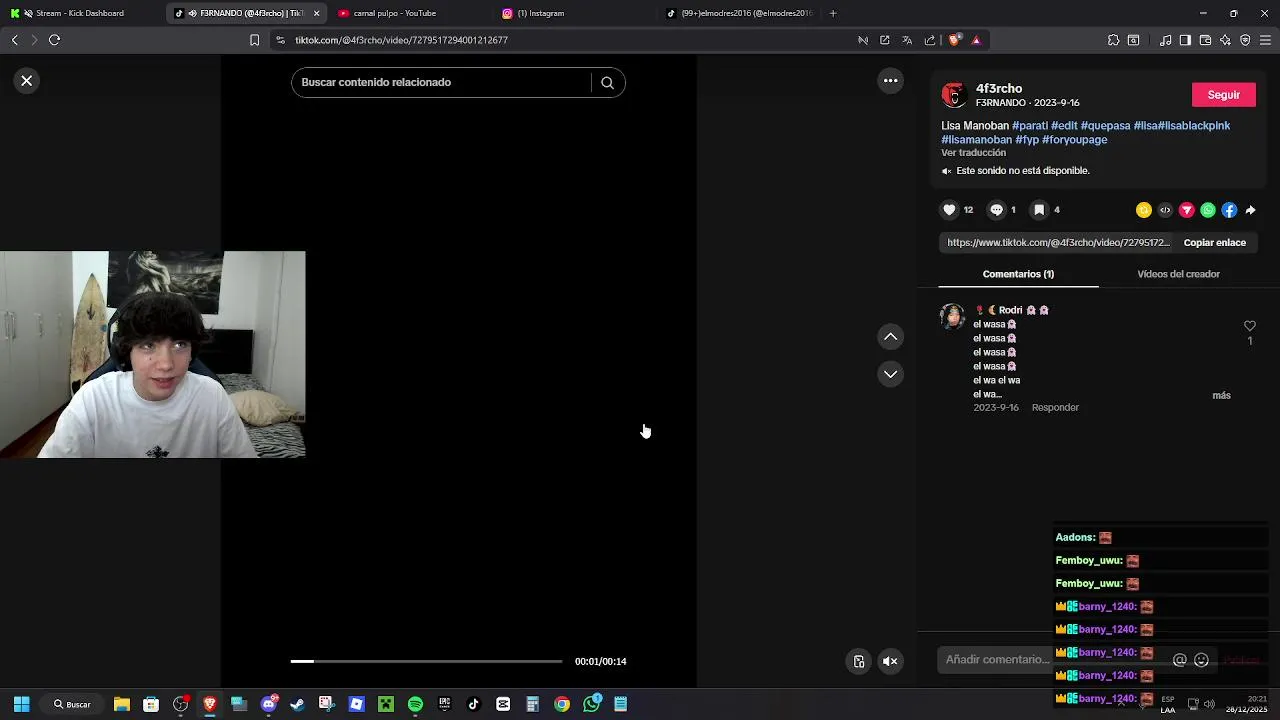Open Steam from the taskbar
Image resolution: width=1280 pixels, height=720 pixels.
pyautogui.click(x=297, y=704)
